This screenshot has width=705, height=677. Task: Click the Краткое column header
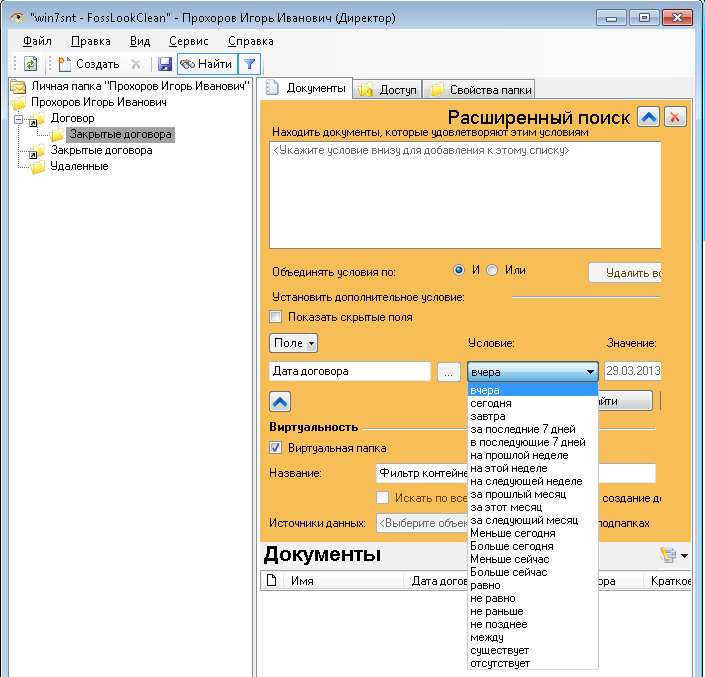click(667, 581)
